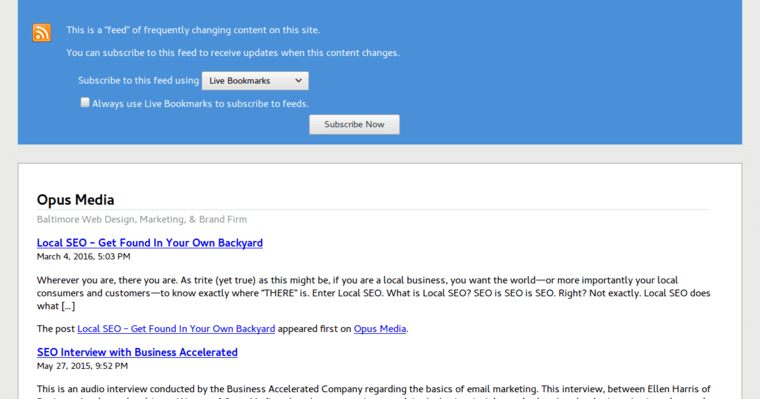Visit the Opus Media inline link
The height and width of the screenshot is (399, 760).
coord(380,329)
